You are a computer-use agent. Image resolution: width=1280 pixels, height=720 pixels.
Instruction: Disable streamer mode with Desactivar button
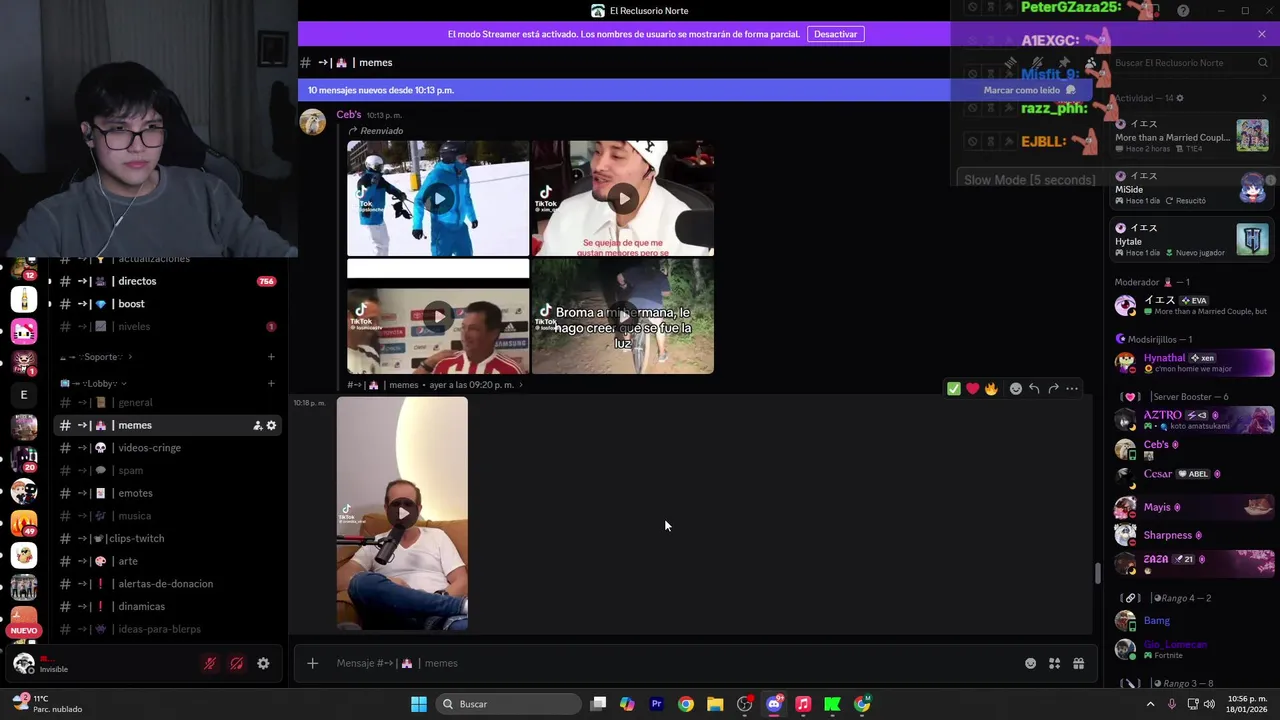pyautogui.click(x=835, y=34)
